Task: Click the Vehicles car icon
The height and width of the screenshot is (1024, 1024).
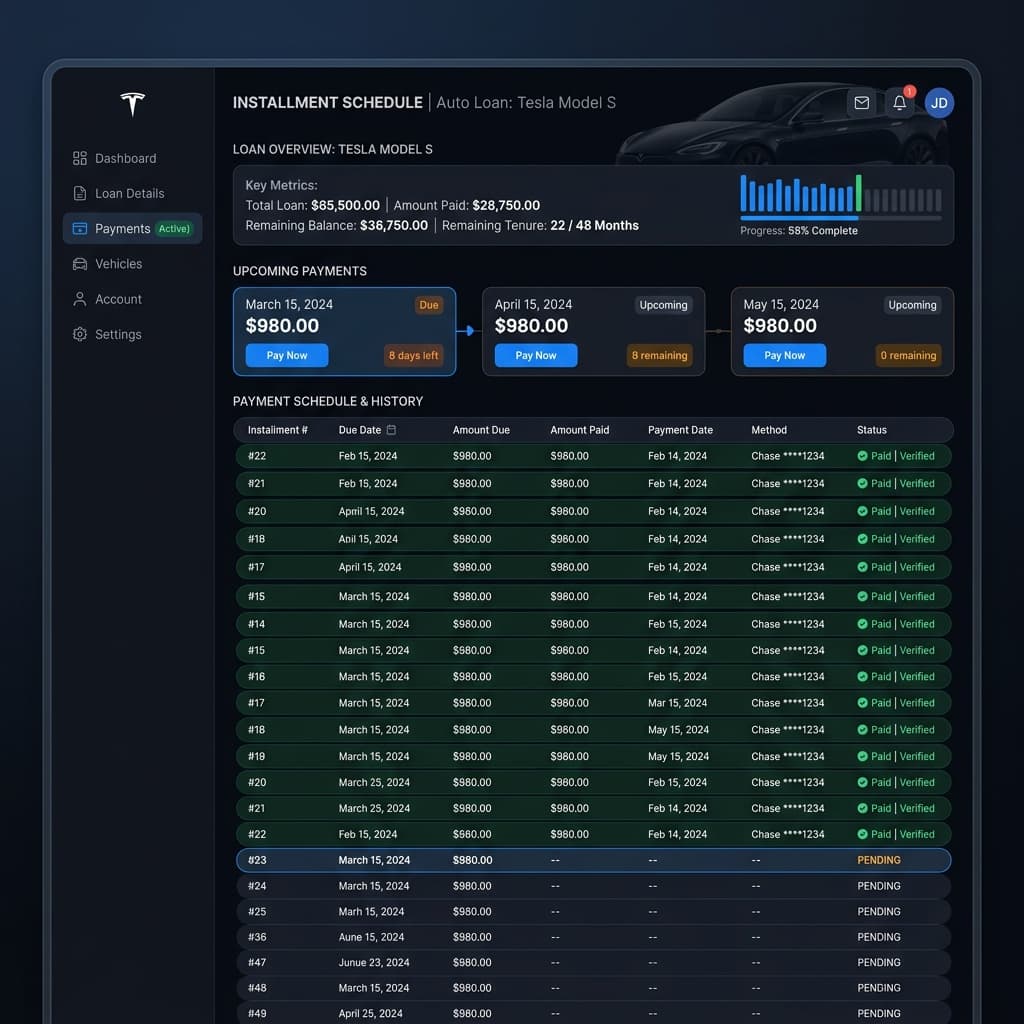Action: tap(80, 264)
